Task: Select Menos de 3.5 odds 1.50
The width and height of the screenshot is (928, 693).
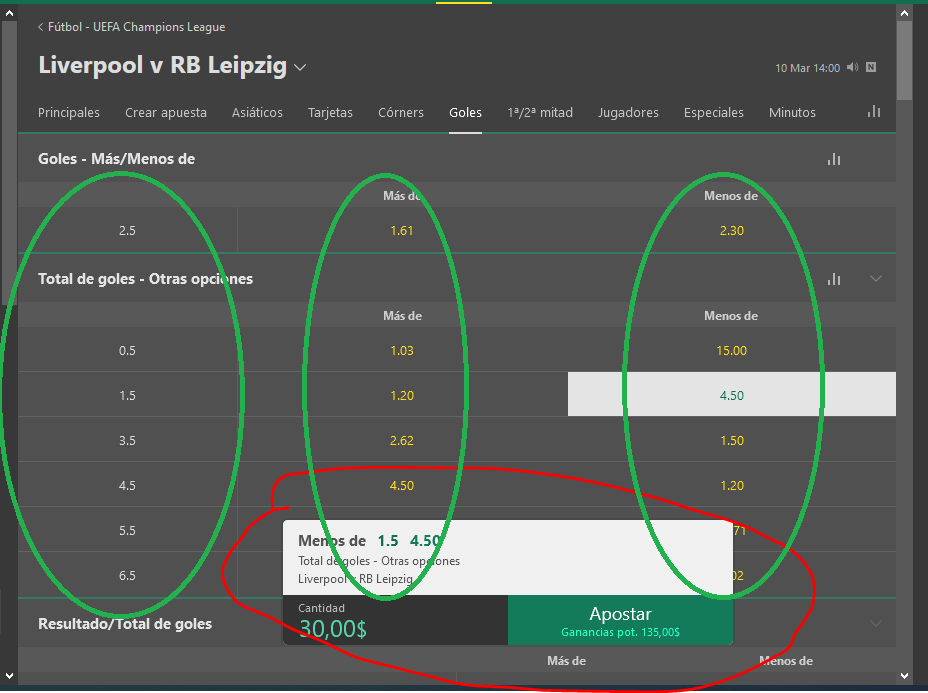Action: [x=732, y=440]
